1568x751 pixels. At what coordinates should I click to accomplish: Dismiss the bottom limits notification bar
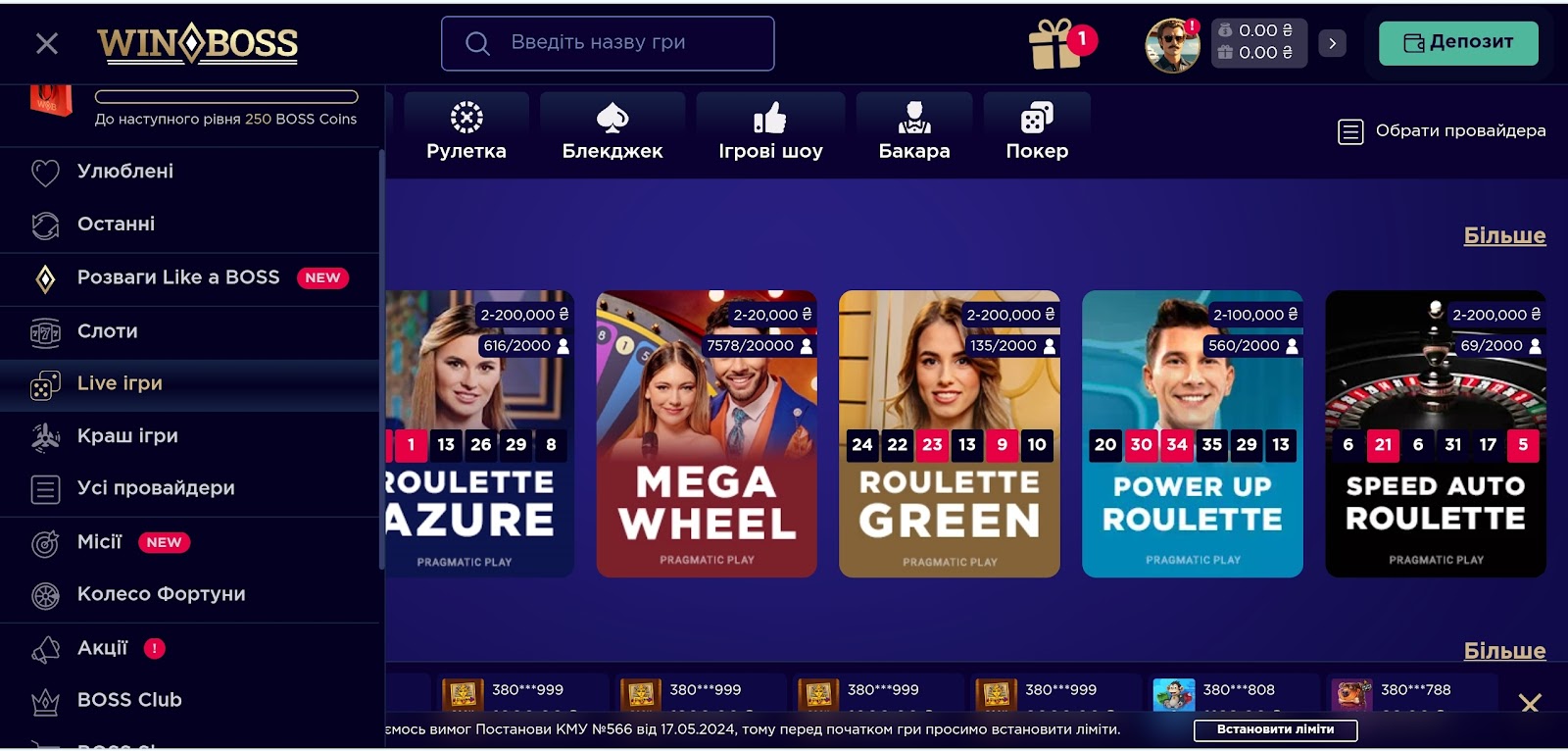(x=1530, y=702)
